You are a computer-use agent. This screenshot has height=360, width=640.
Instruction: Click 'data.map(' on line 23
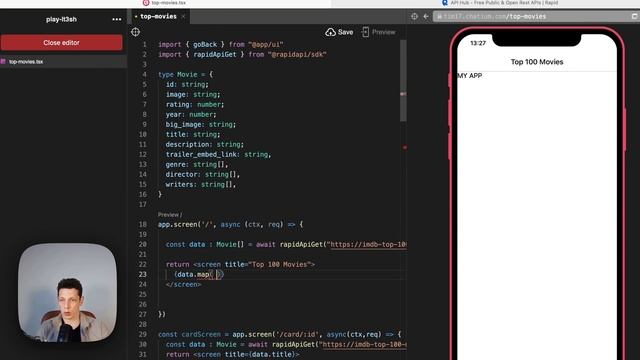point(195,274)
